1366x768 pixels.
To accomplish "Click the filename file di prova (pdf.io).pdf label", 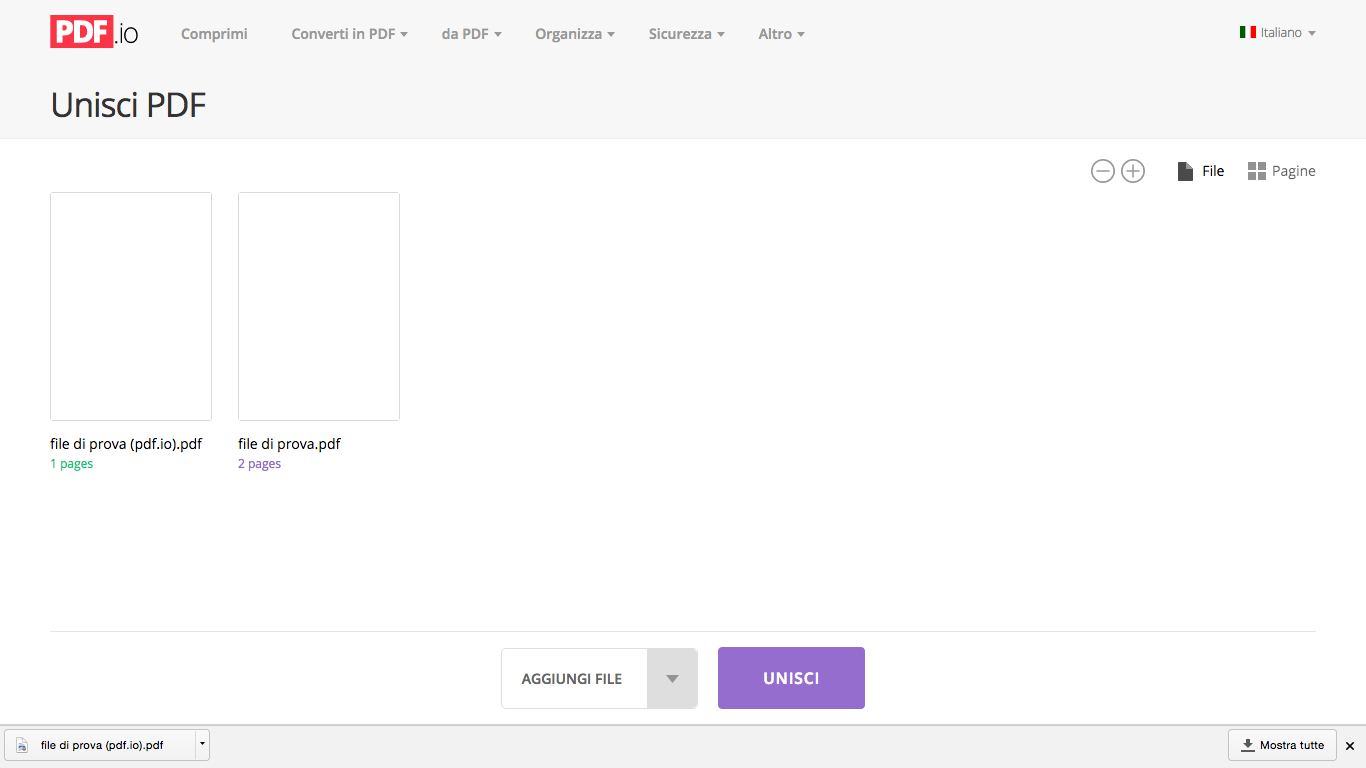I will pos(126,444).
